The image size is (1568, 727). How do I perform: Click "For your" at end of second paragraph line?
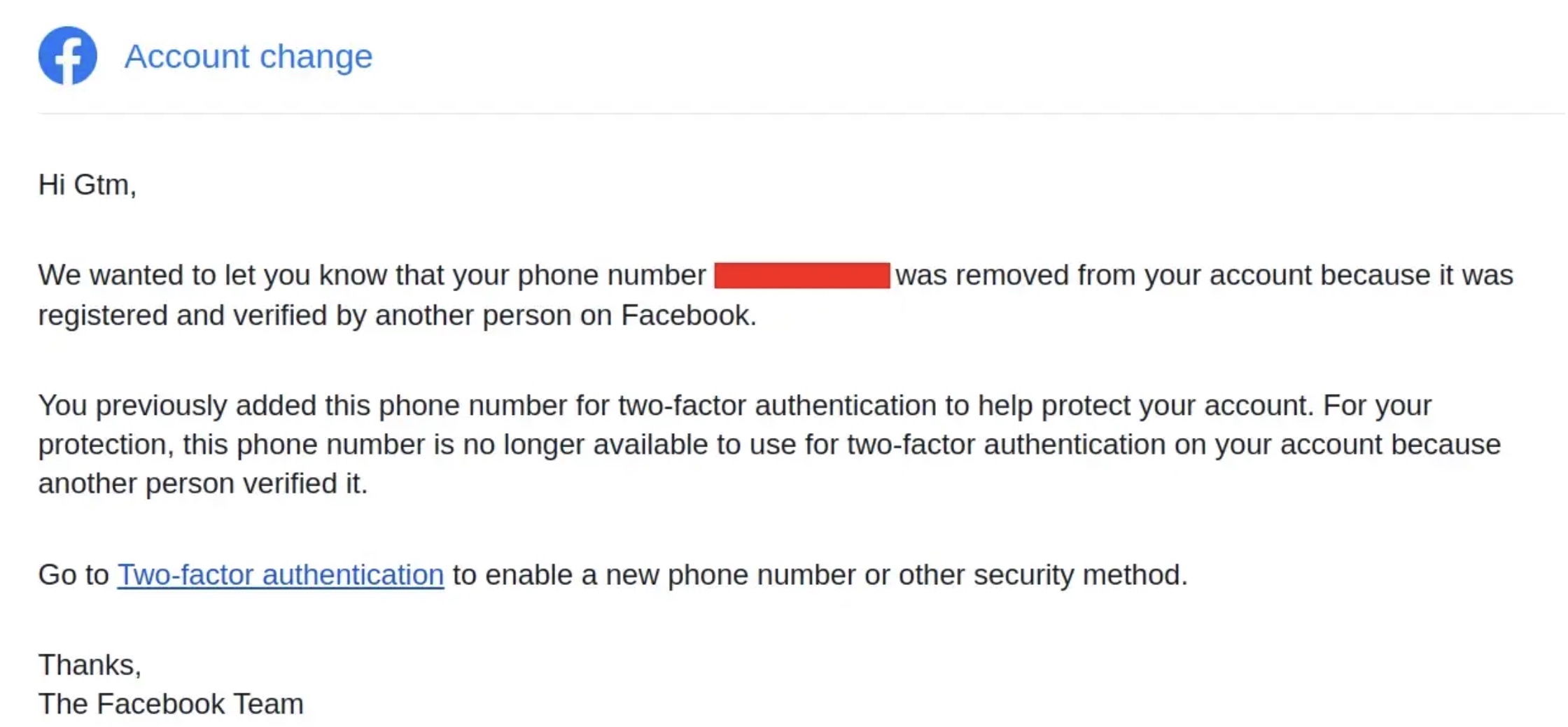pos(1377,406)
